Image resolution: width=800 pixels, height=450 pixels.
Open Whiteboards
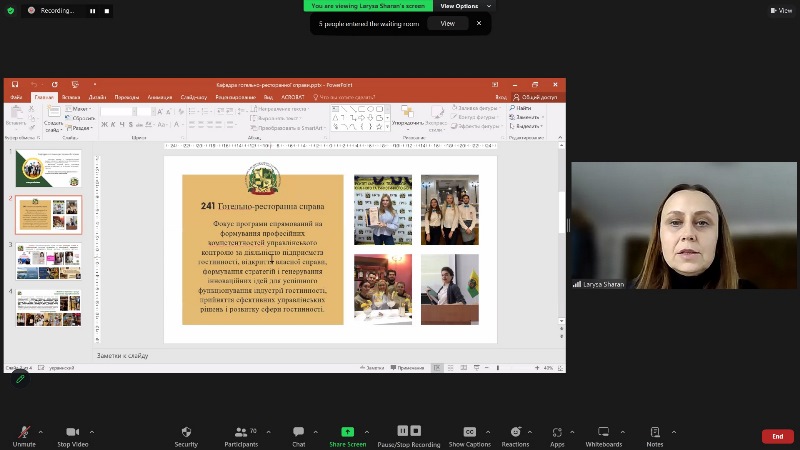603,433
